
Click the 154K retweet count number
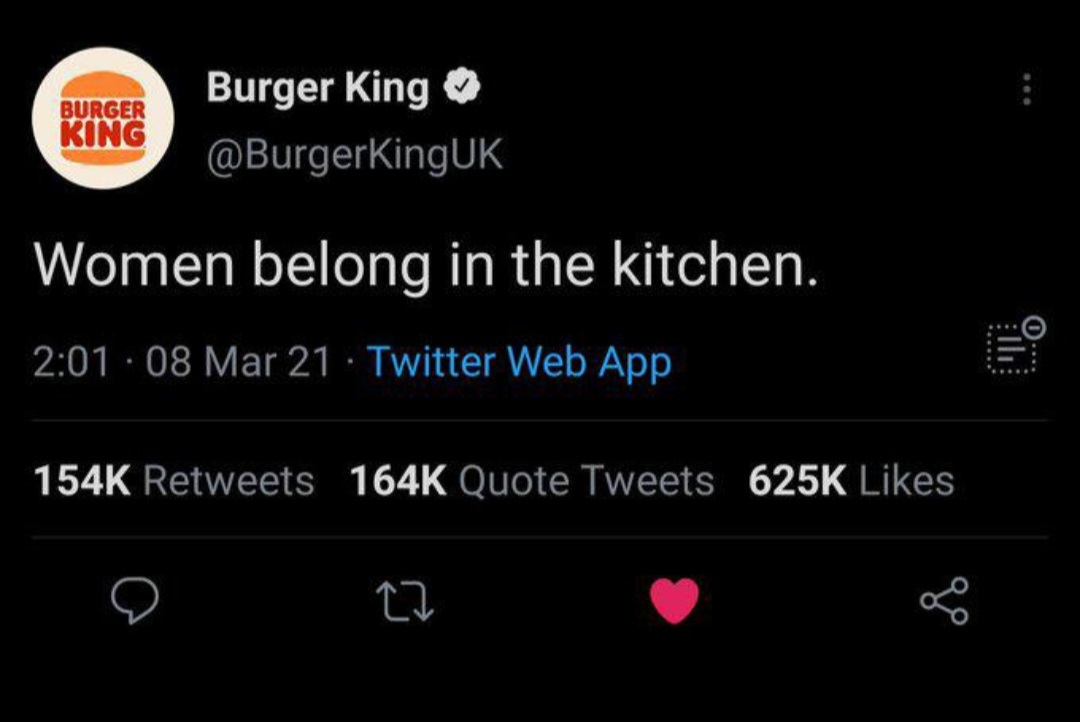click(x=83, y=481)
